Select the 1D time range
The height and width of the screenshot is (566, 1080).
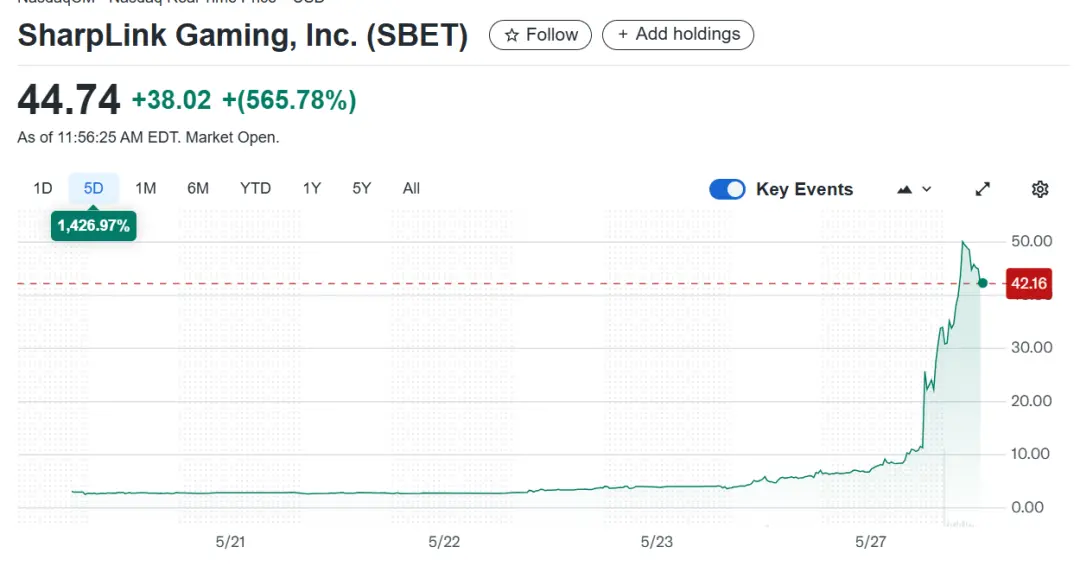point(43,188)
